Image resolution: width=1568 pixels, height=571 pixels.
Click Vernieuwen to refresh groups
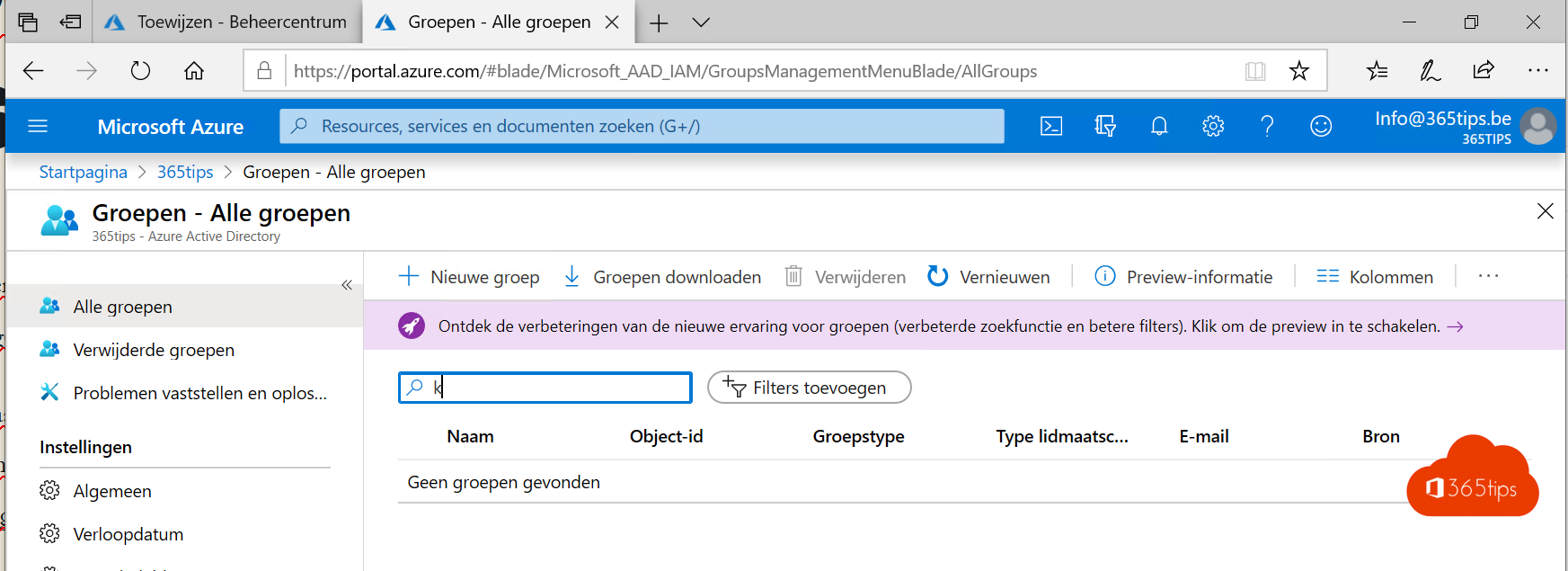point(988,277)
